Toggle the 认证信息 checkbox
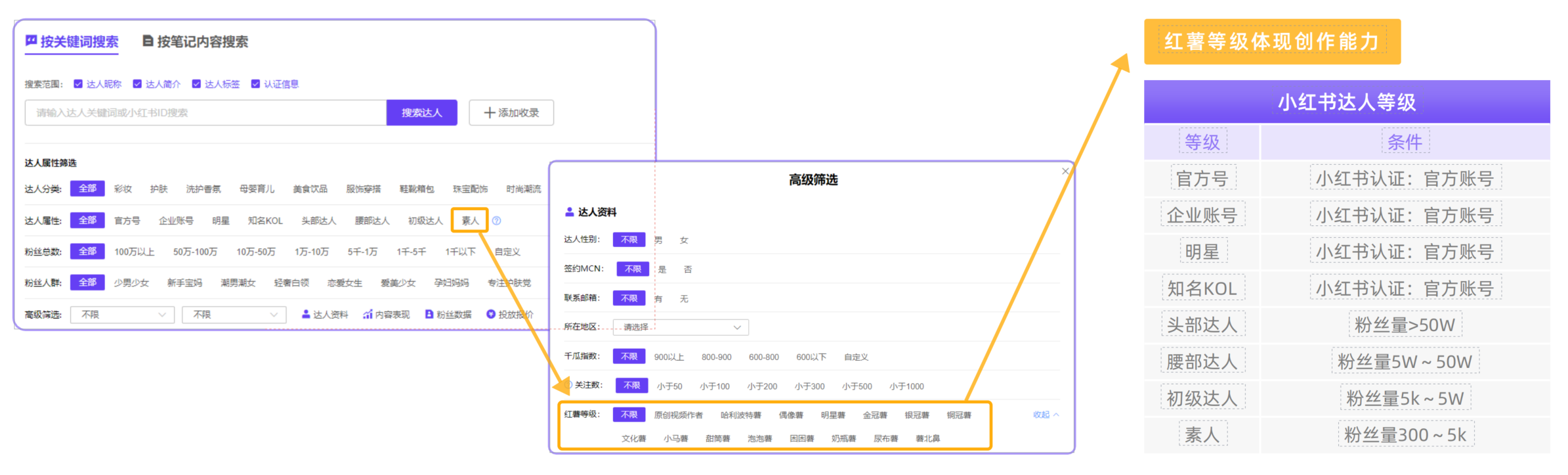The width and height of the screenshot is (1568, 475). [x=255, y=83]
